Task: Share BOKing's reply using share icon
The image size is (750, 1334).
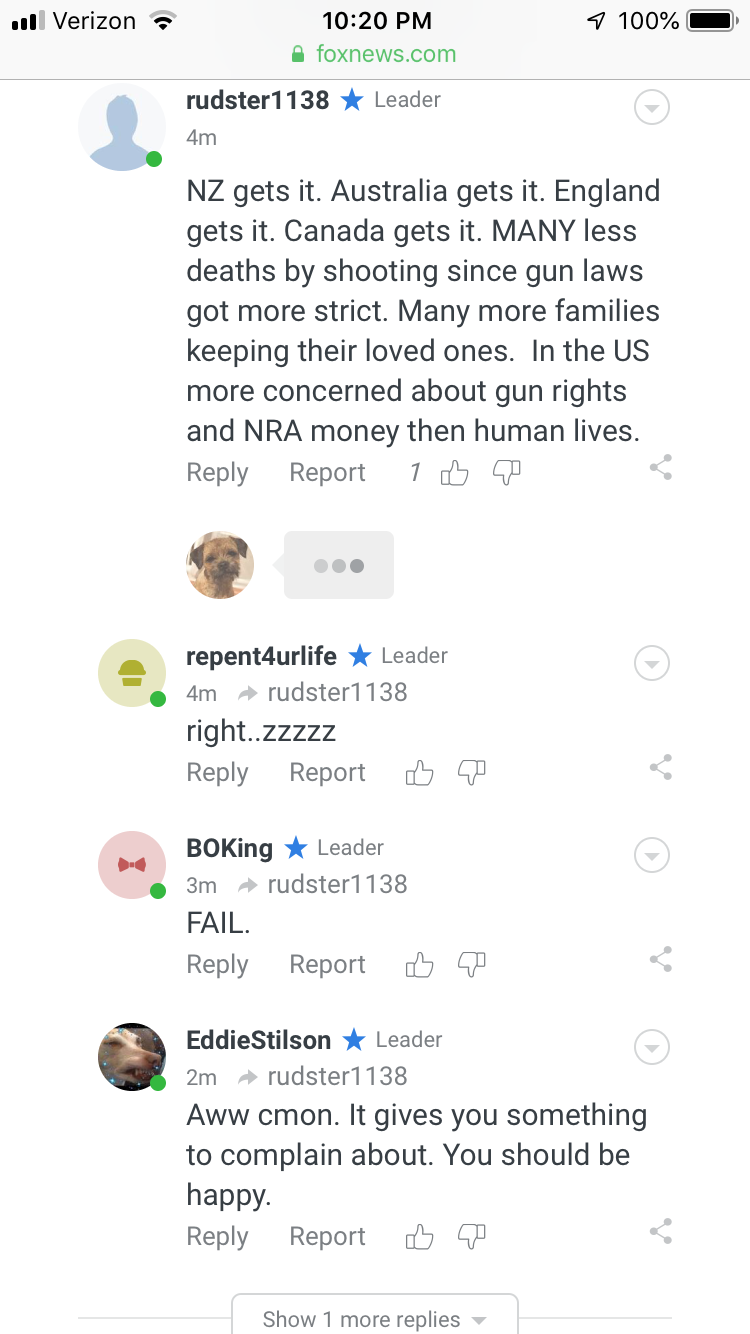Action: (x=660, y=960)
